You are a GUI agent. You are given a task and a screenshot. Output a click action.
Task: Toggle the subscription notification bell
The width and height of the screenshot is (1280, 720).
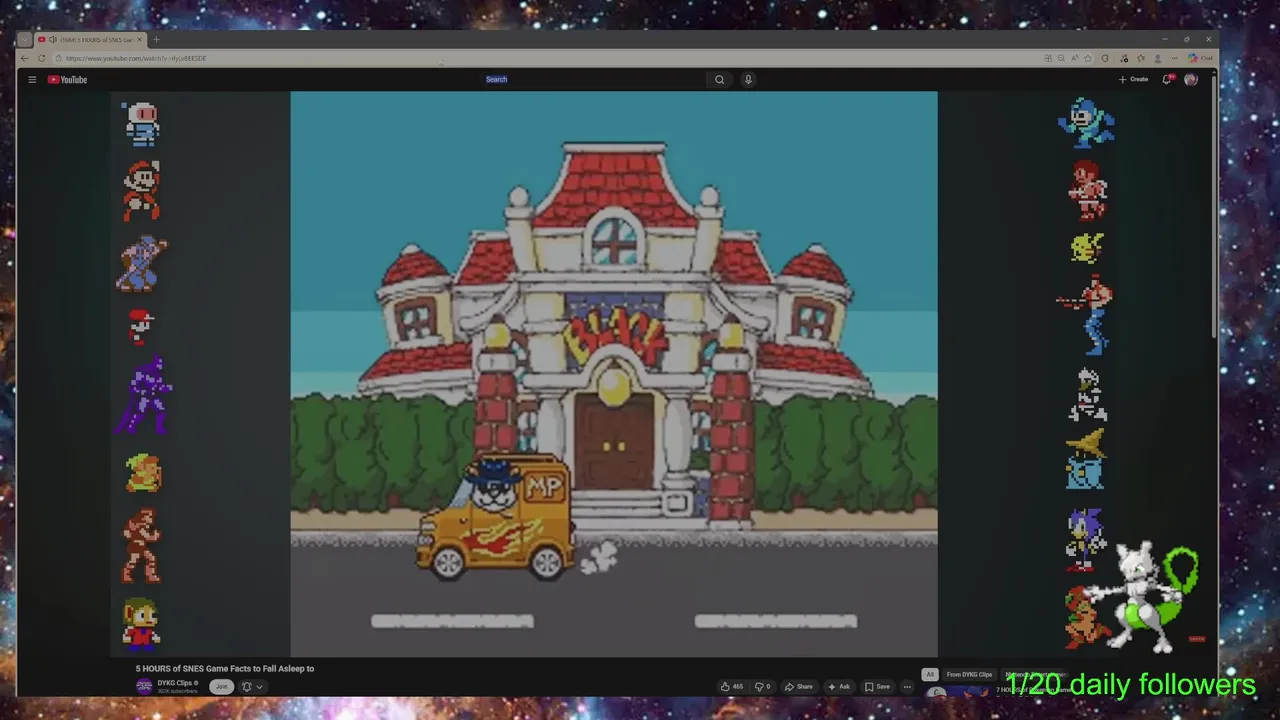246,687
